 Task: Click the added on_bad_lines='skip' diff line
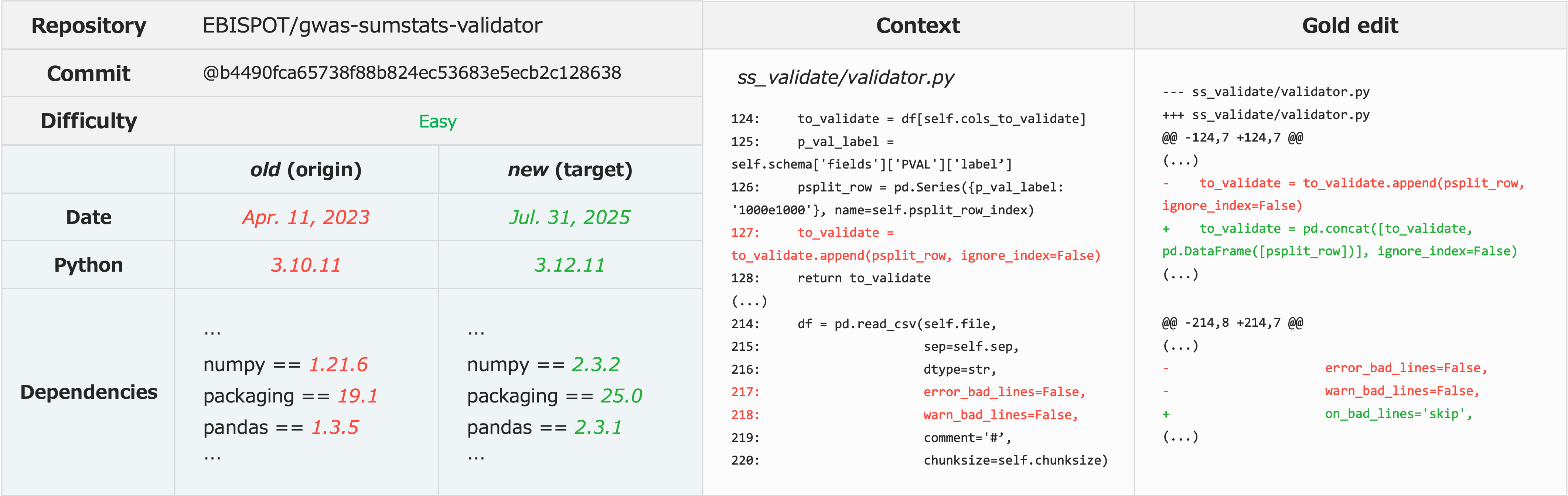click(x=1398, y=414)
